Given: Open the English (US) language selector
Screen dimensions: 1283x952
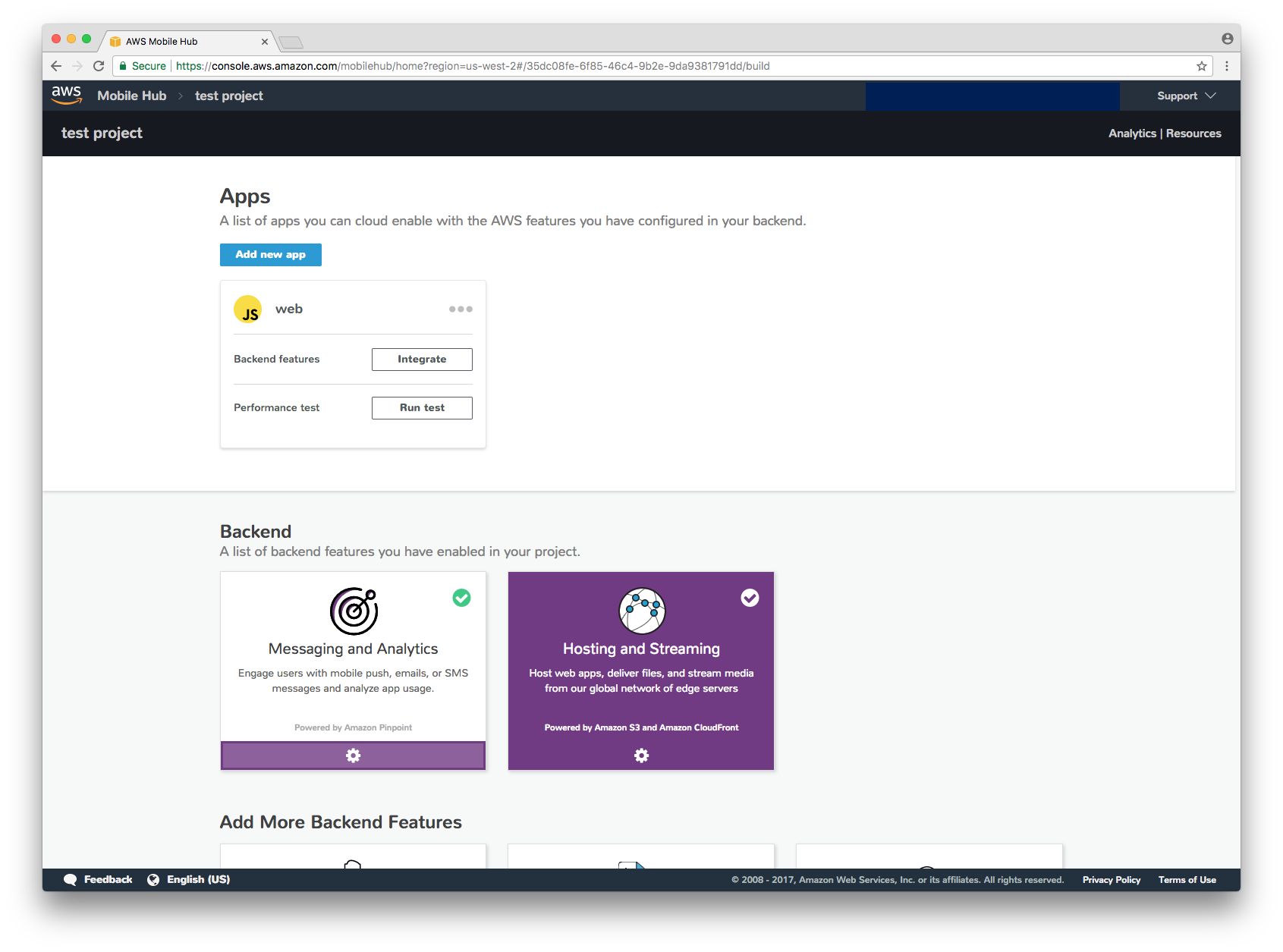Looking at the screenshot, I should [x=189, y=880].
